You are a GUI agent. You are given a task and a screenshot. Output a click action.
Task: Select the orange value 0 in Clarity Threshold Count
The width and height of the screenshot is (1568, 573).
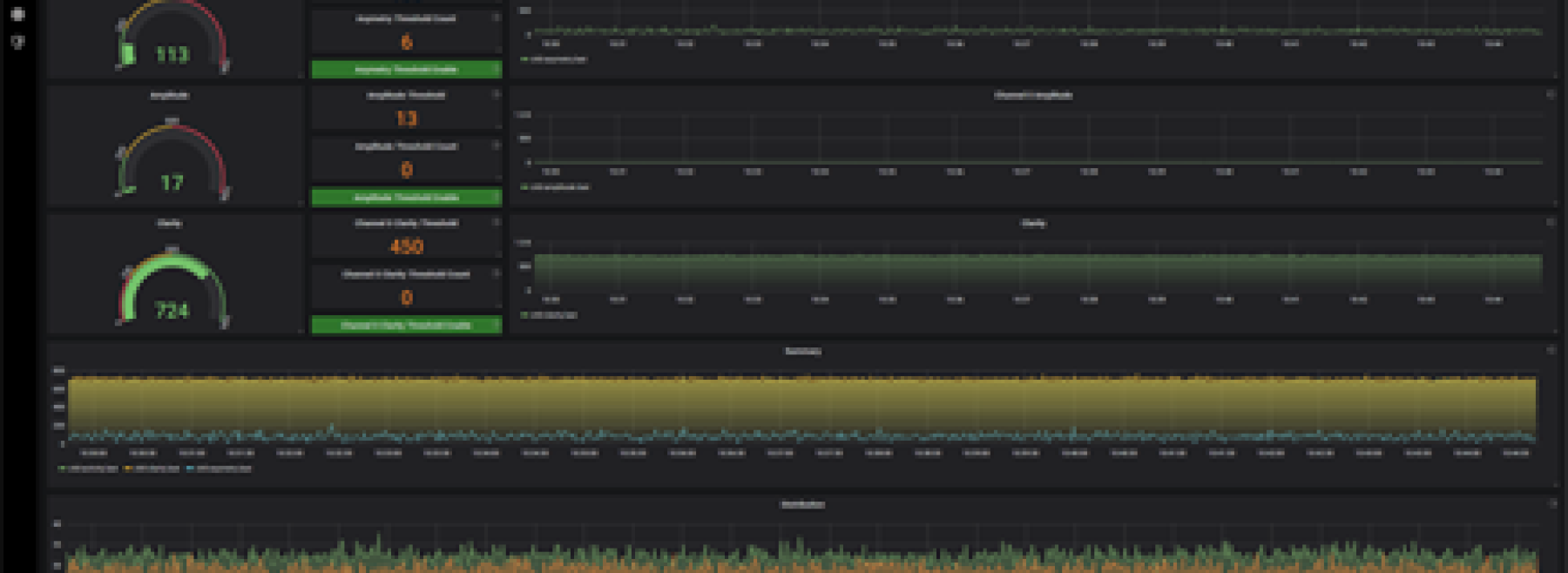point(406,297)
